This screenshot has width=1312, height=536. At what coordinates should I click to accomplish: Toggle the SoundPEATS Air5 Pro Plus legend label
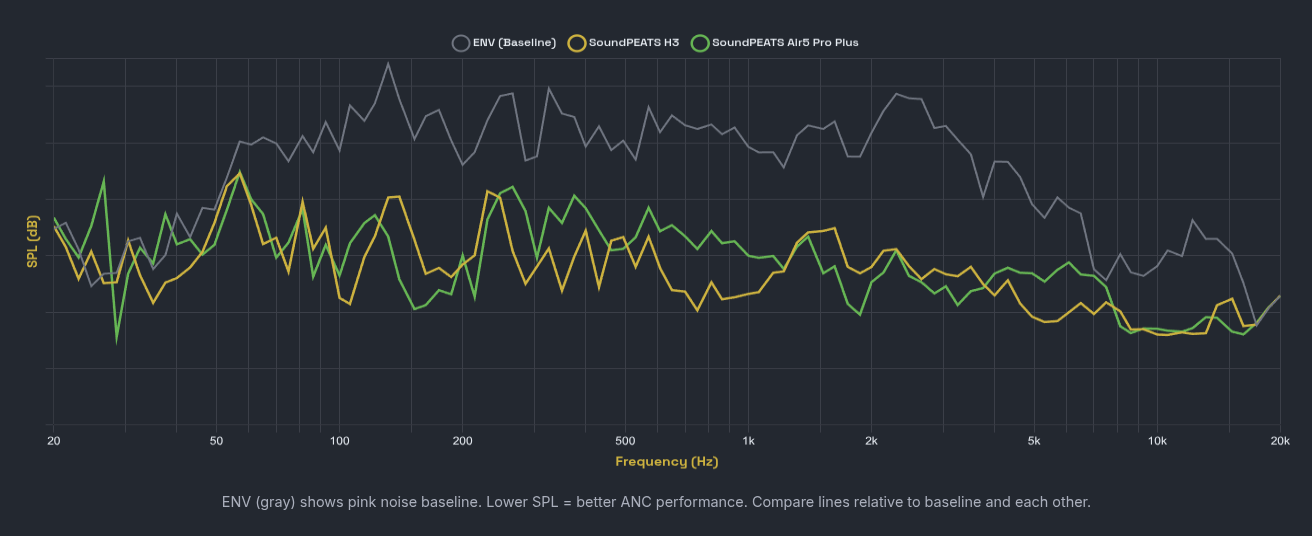pyautogui.click(x=785, y=43)
